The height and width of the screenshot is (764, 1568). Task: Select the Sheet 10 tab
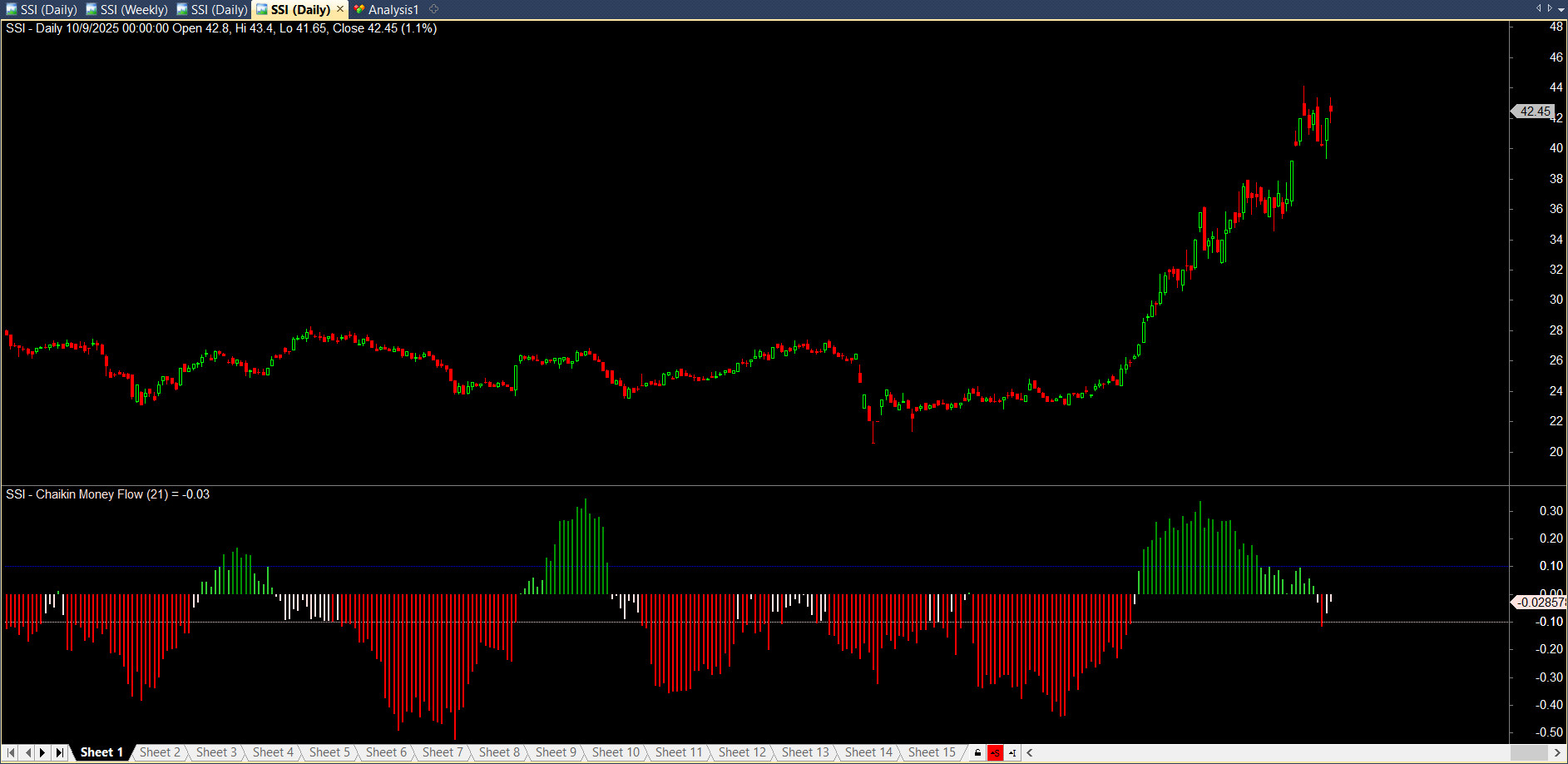tap(616, 752)
